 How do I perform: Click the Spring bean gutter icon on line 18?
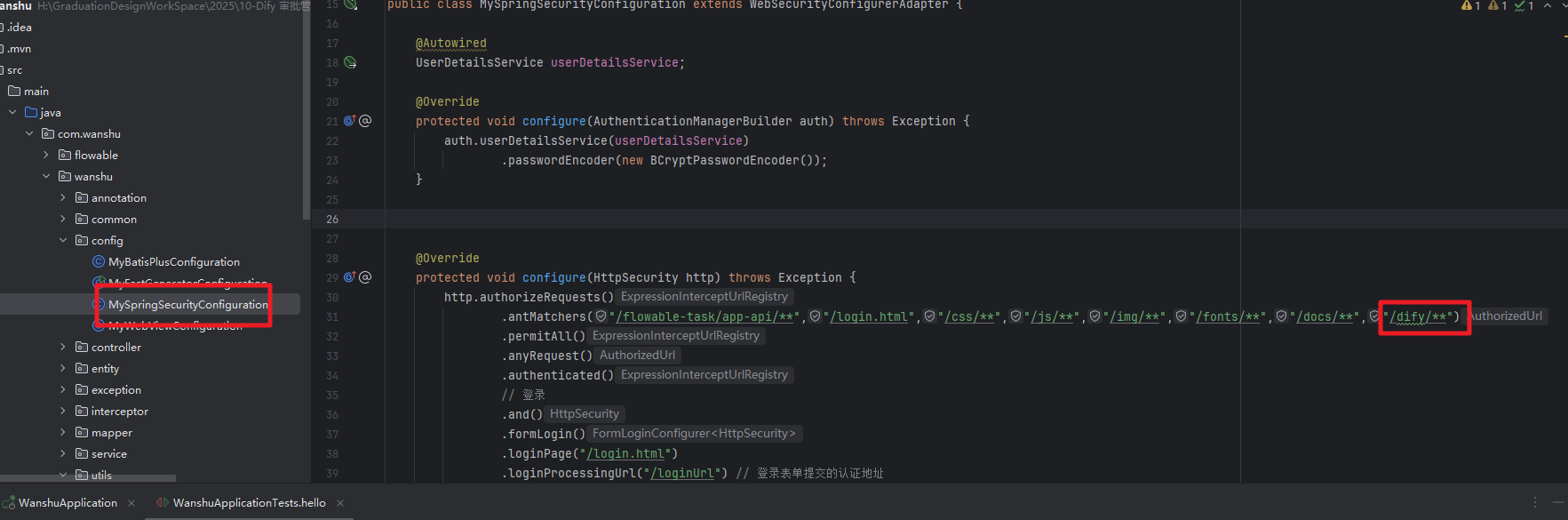pyautogui.click(x=350, y=63)
